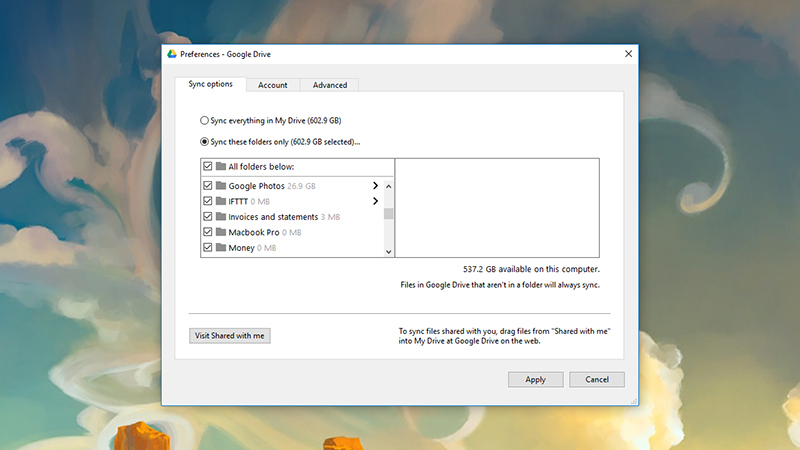The width and height of the screenshot is (800, 450).
Task: Click the 537.2 GB available text
Action: [531, 269]
